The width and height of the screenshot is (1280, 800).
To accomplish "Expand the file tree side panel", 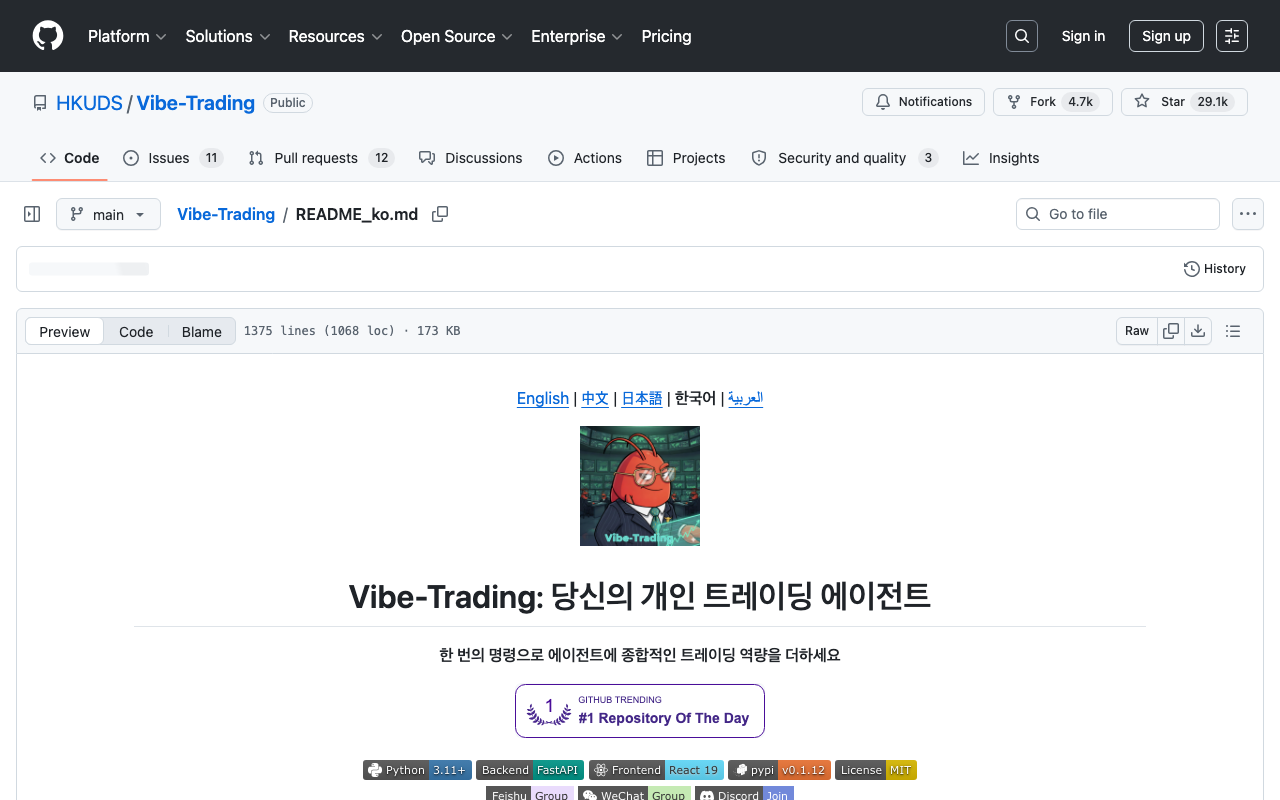I will tap(32, 214).
